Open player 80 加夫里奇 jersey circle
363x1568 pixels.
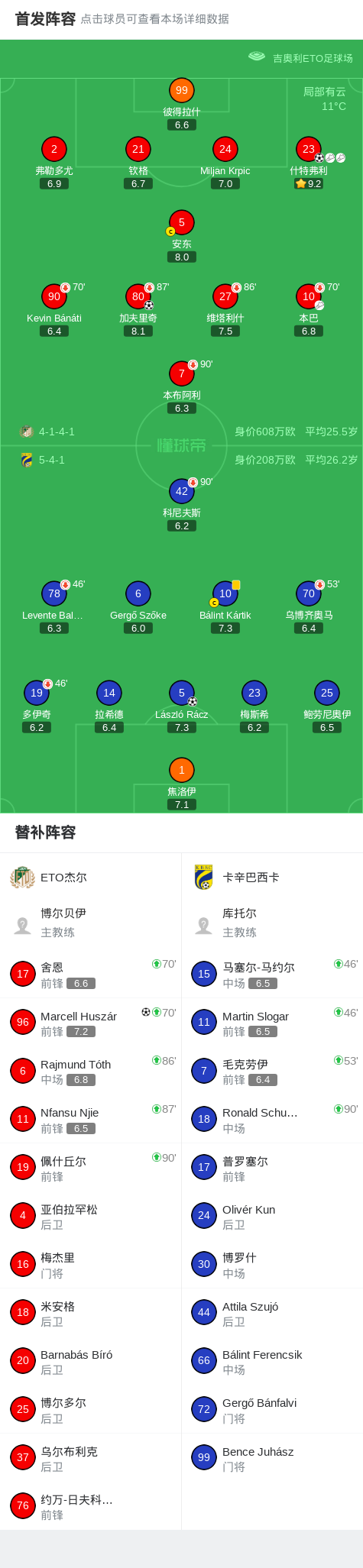[x=138, y=296]
